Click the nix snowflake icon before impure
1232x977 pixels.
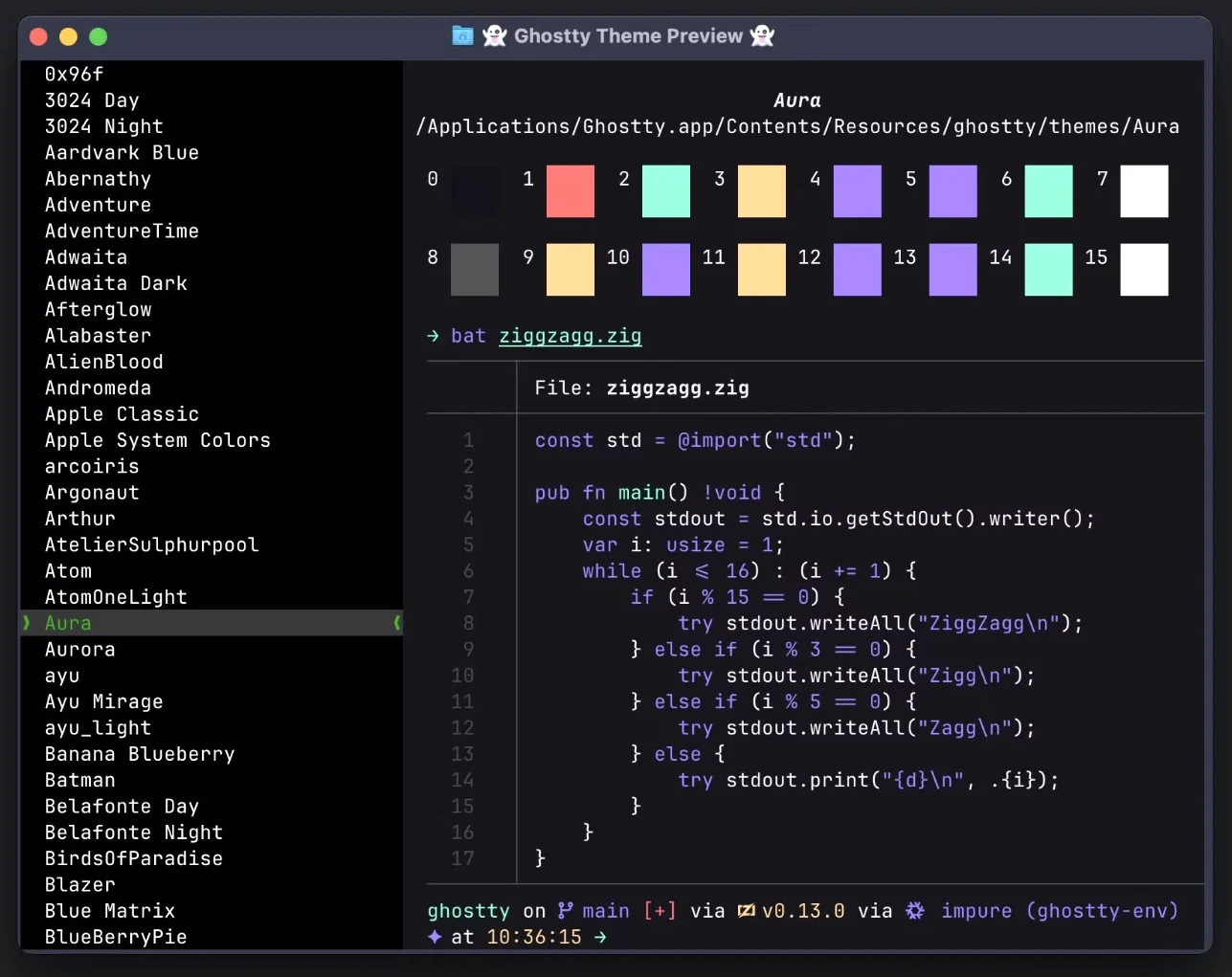(915, 910)
